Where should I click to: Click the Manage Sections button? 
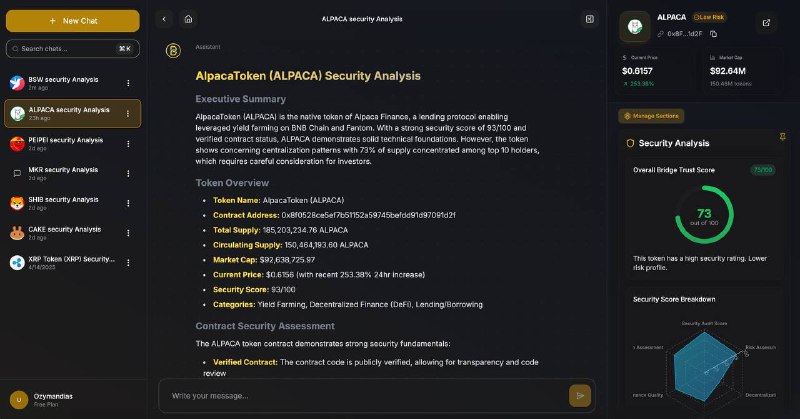pos(651,116)
